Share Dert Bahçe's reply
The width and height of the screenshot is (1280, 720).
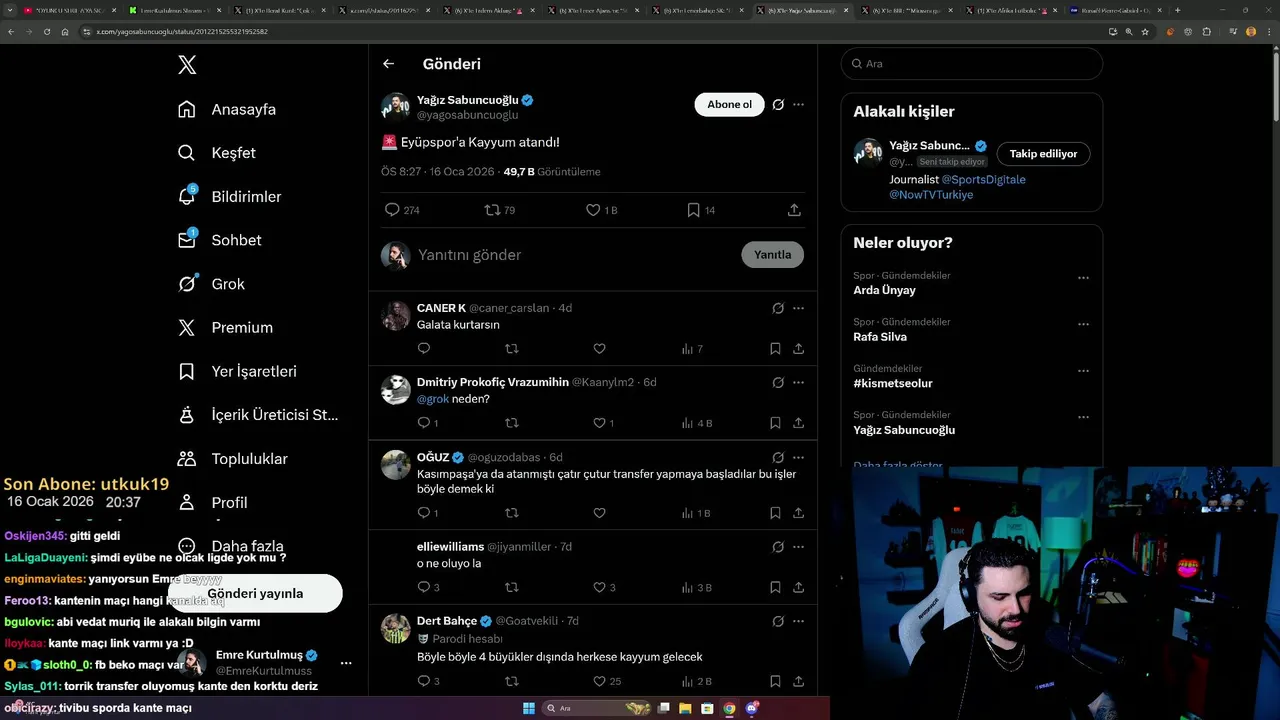click(x=798, y=681)
